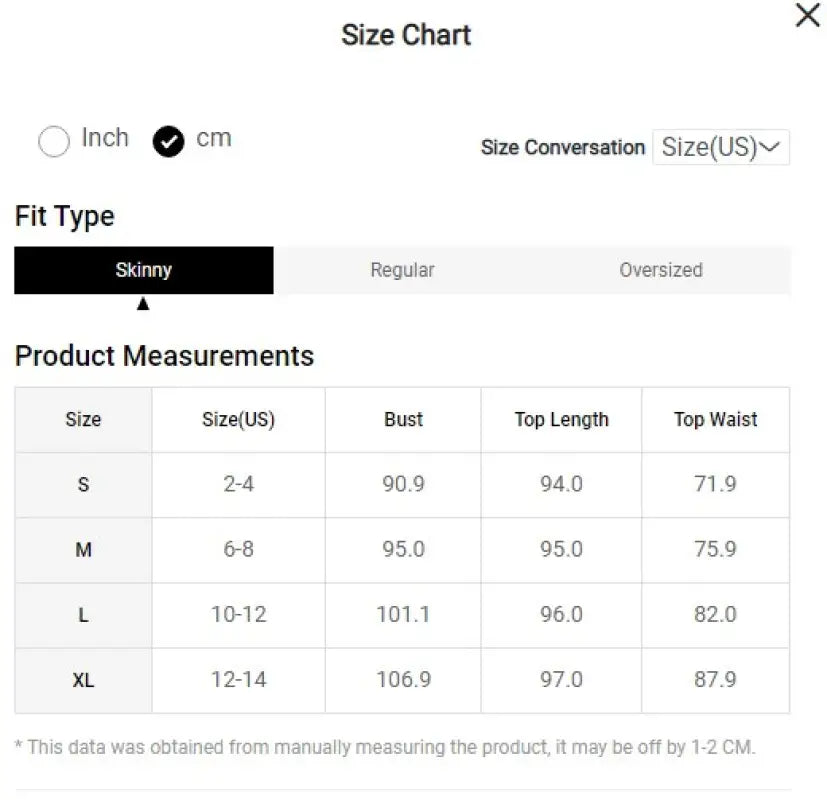The width and height of the screenshot is (827, 800).
Task: Click the Top Length column header
Action: [561, 420]
